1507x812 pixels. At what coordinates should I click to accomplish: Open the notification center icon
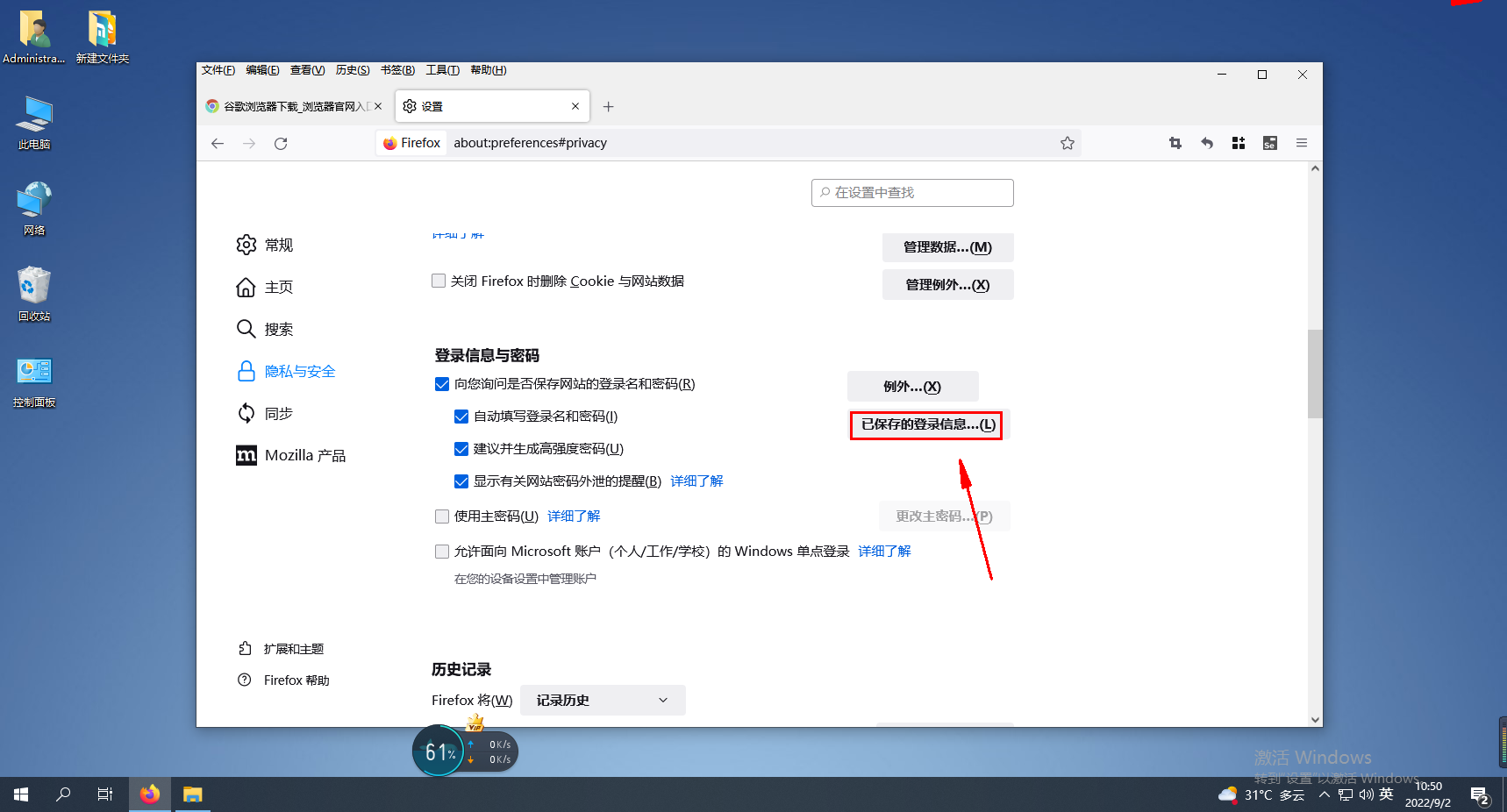coord(1481,795)
